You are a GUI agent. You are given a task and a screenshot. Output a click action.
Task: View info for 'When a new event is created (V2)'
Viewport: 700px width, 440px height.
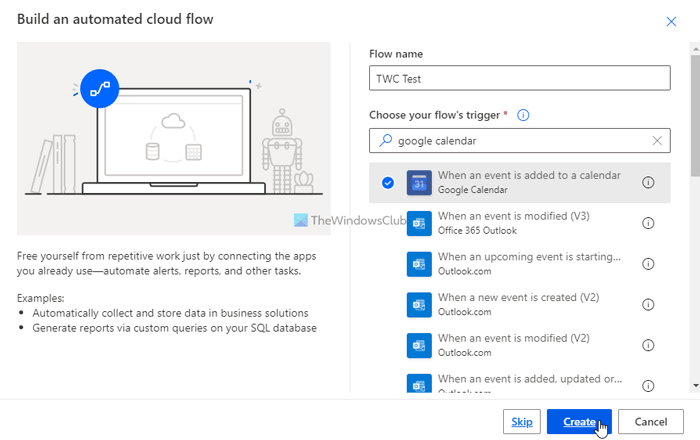(648, 304)
